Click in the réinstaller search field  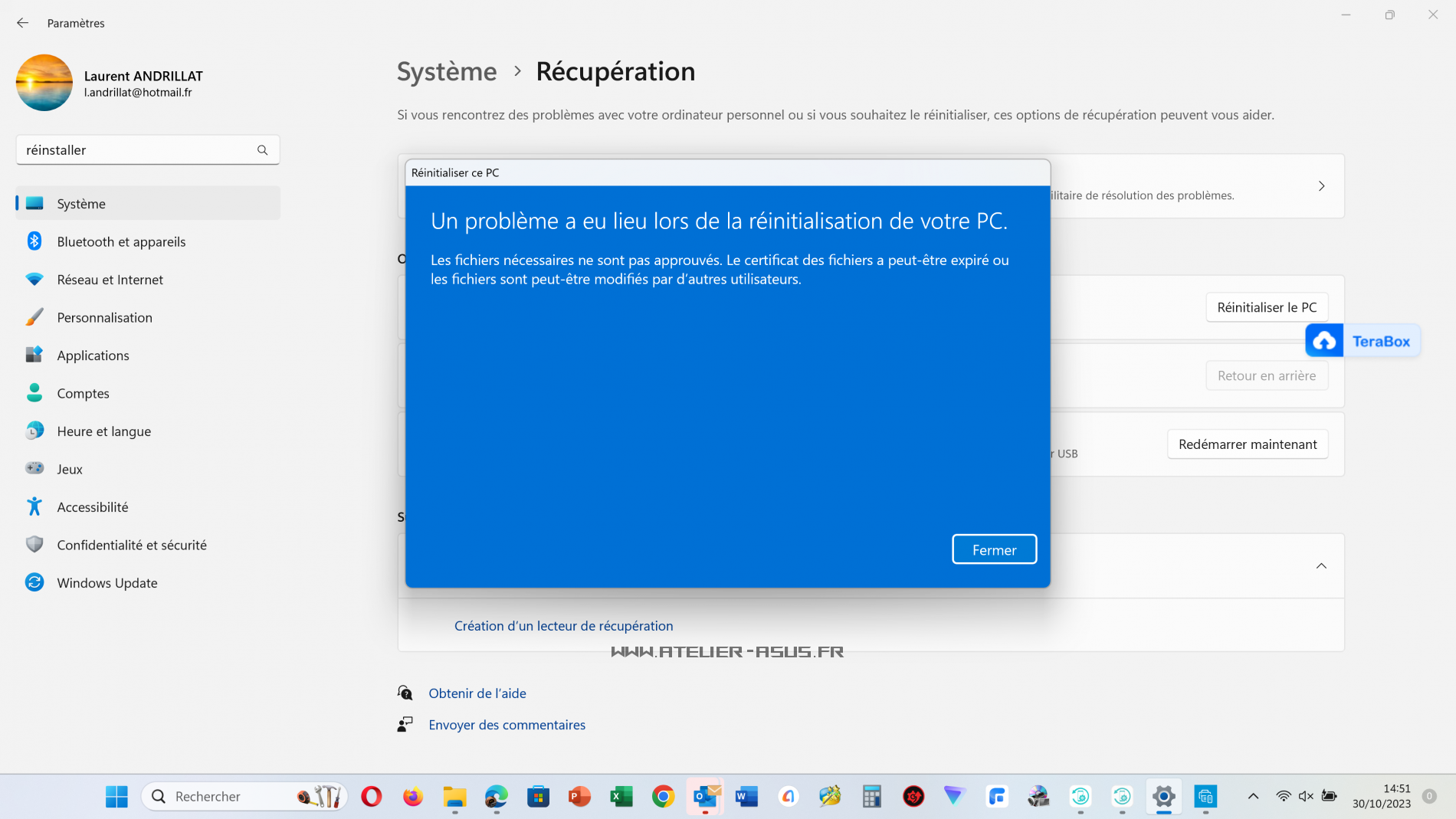click(138, 150)
